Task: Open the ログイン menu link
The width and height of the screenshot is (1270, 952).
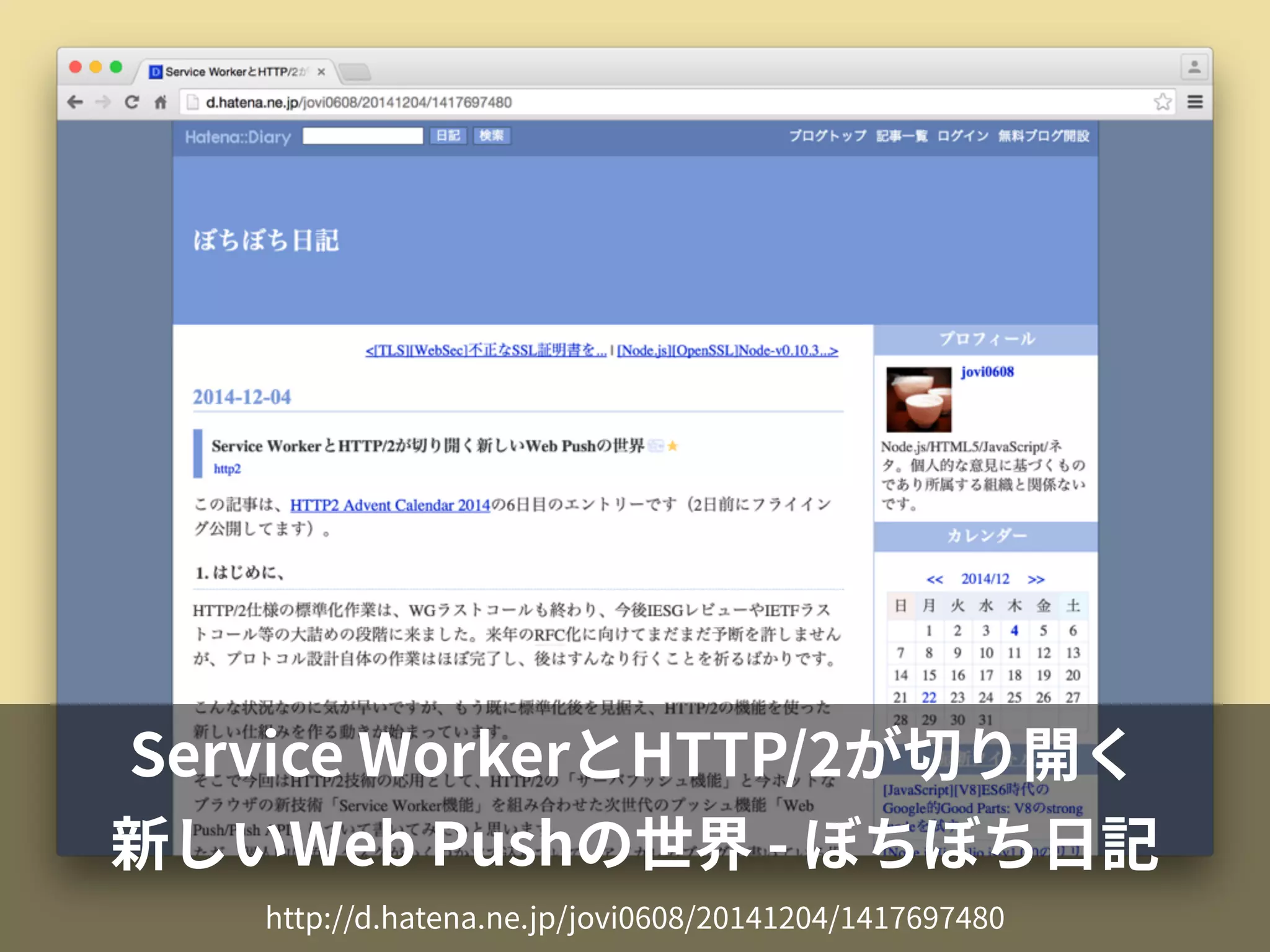Action: pos(962,136)
